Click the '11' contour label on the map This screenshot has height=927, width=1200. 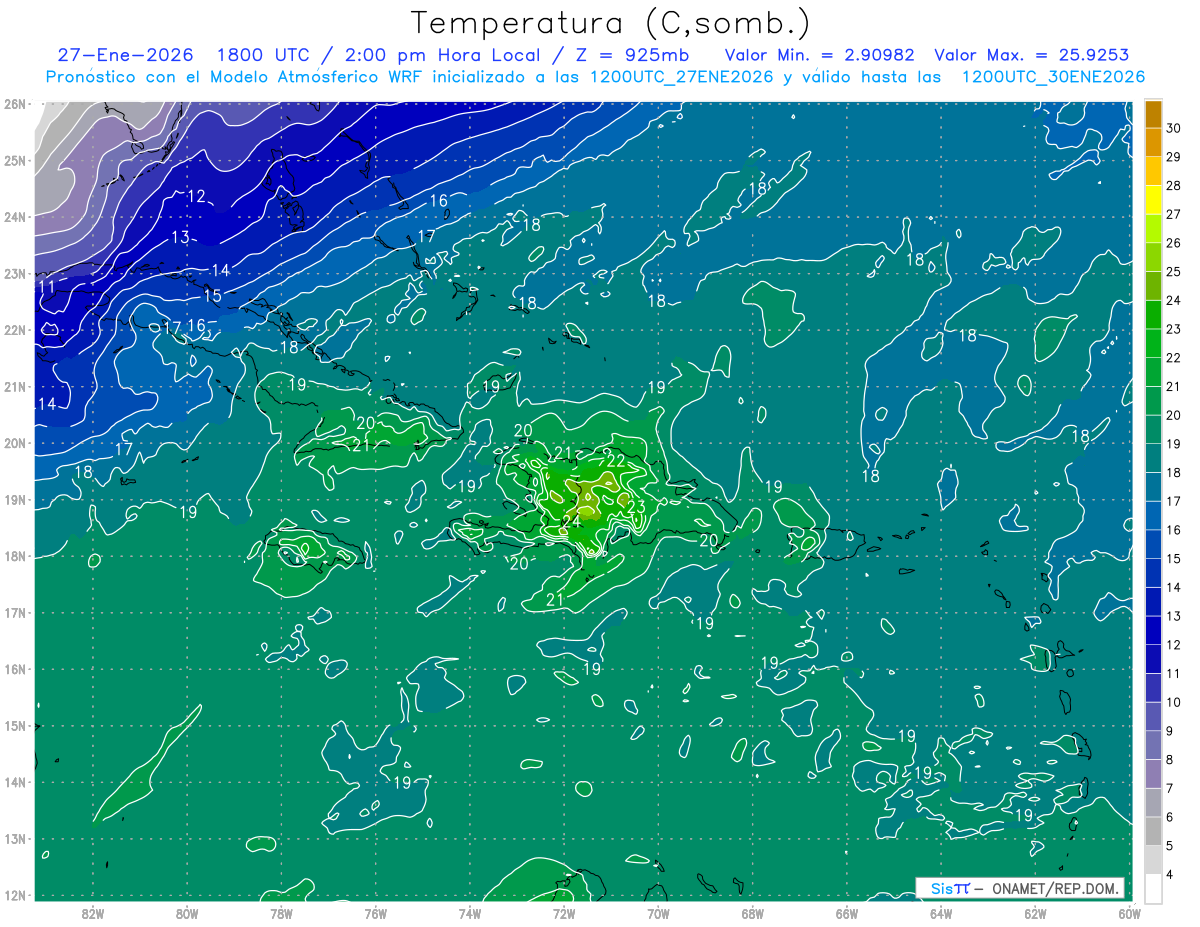(47, 287)
